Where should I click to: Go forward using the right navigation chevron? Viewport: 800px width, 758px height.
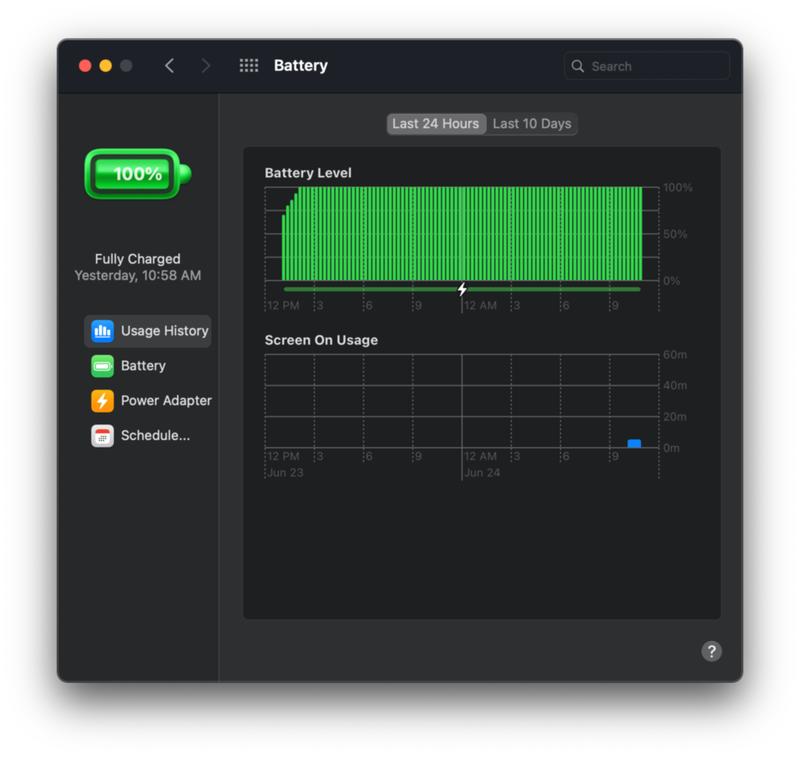(204, 65)
